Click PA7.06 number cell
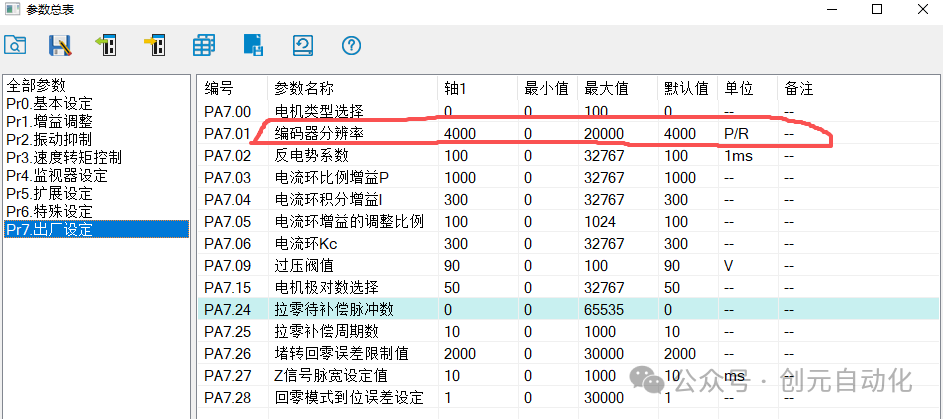The height and width of the screenshot is (419, 943). [227, 243]
